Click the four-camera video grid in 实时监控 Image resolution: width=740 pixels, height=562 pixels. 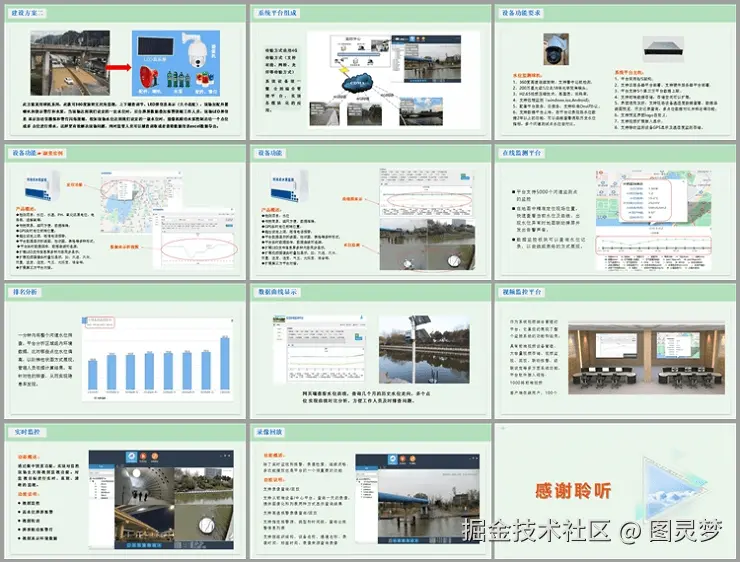pos(174,503)
